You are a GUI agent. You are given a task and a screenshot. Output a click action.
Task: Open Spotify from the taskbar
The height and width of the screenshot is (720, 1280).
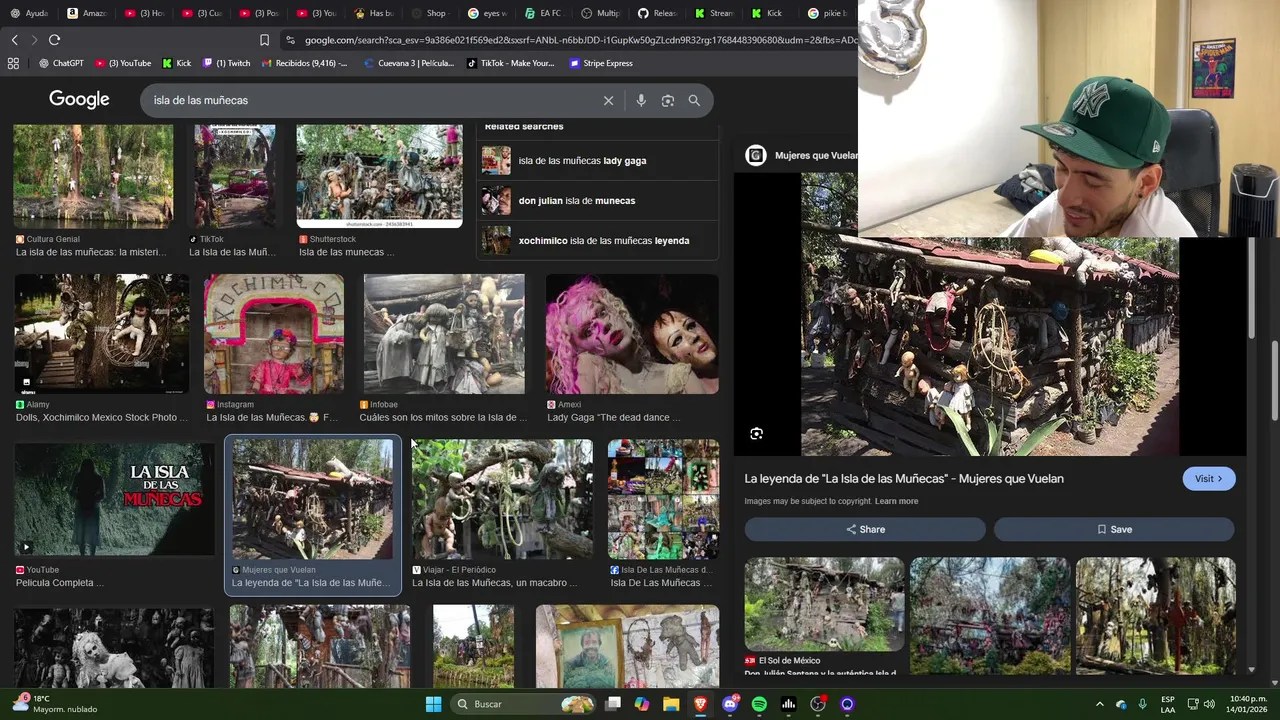(x=759, y=704)
